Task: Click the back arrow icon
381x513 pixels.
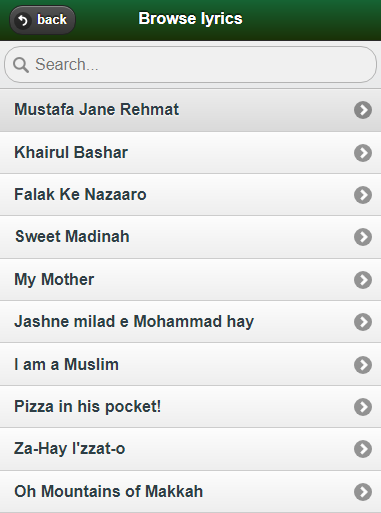Action: tap(23, 20)
